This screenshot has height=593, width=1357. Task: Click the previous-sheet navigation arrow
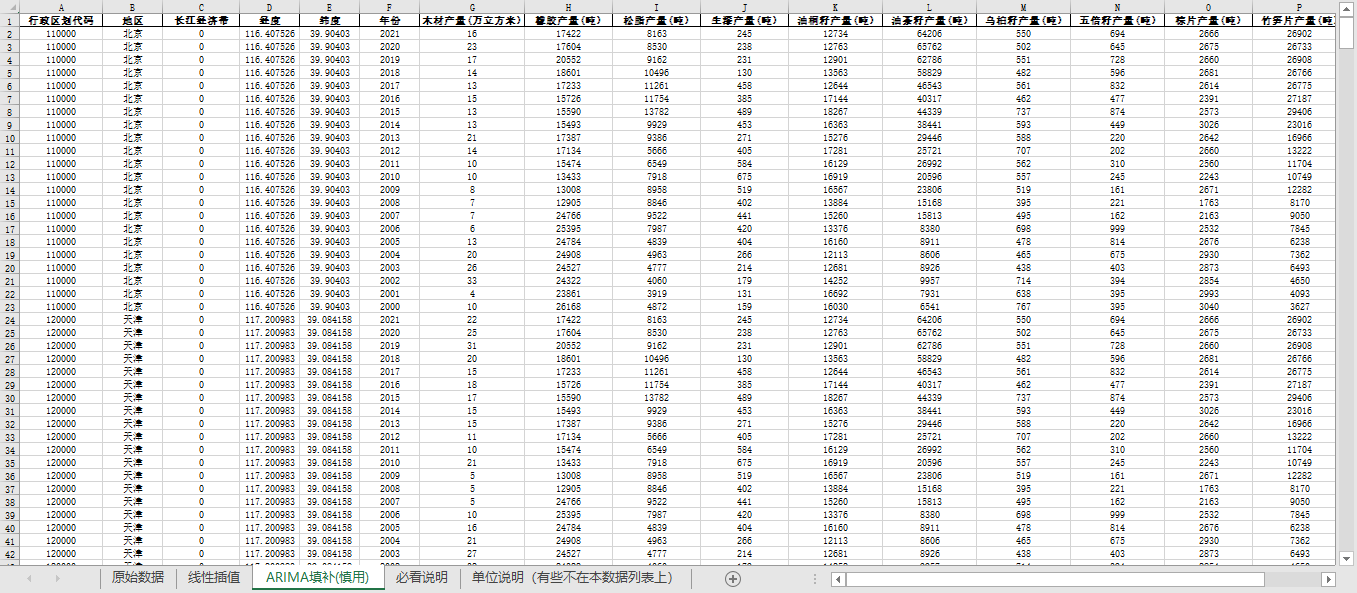29,578
